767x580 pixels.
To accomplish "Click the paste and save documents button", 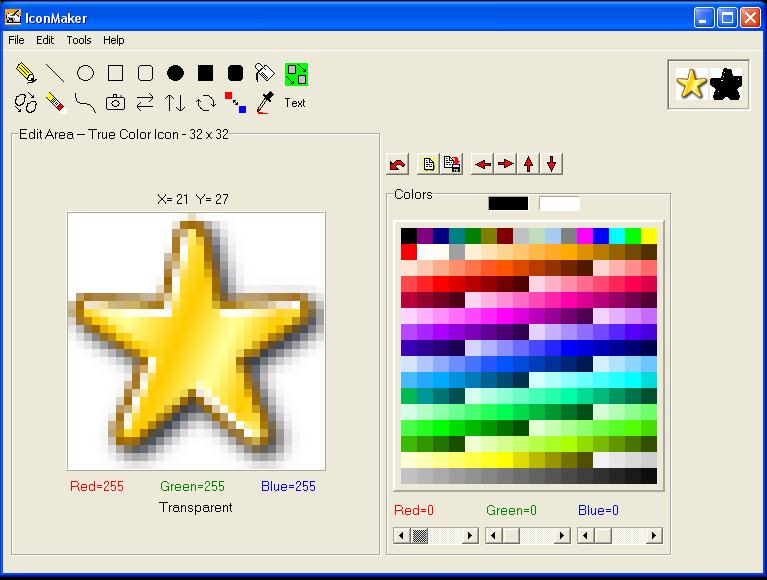I will point(451,164).
